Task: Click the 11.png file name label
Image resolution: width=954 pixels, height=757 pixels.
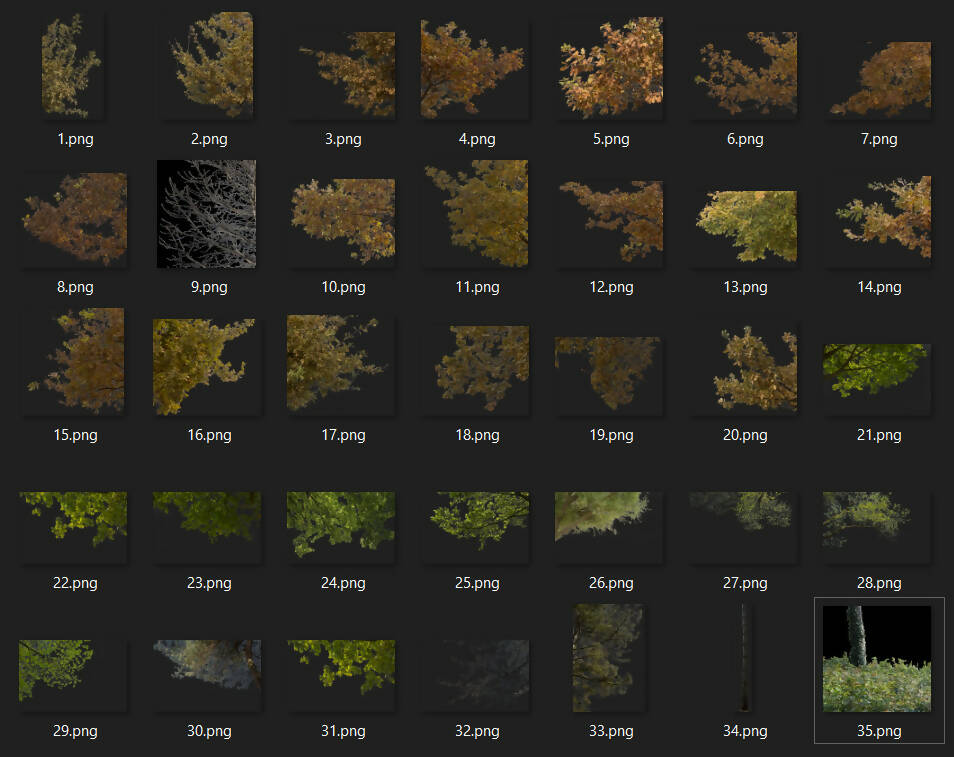Action: point(477,287)
